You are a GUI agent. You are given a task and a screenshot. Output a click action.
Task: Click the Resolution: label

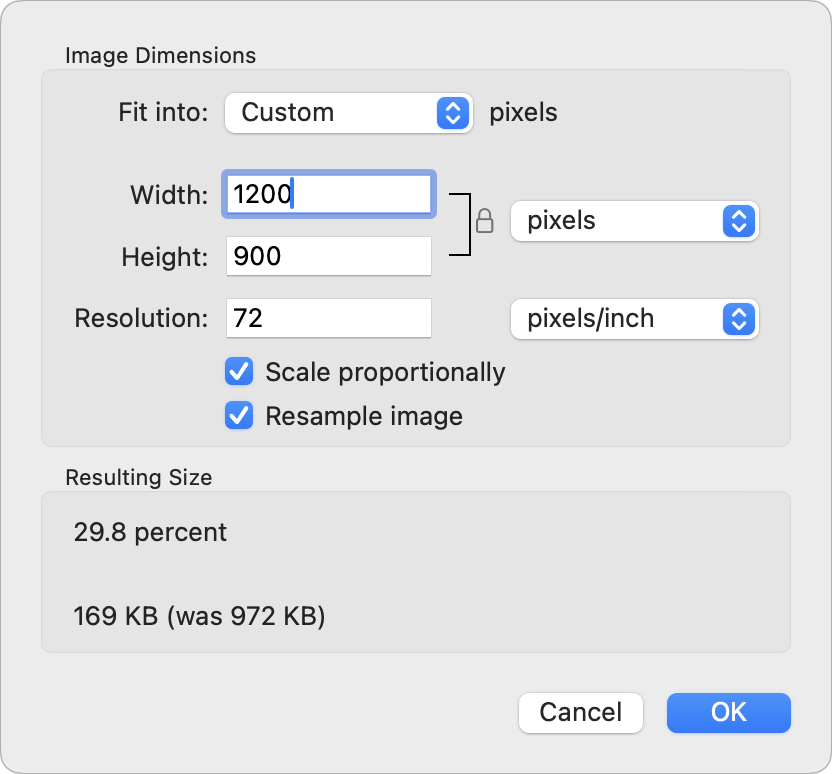click(x=141, y=319)
